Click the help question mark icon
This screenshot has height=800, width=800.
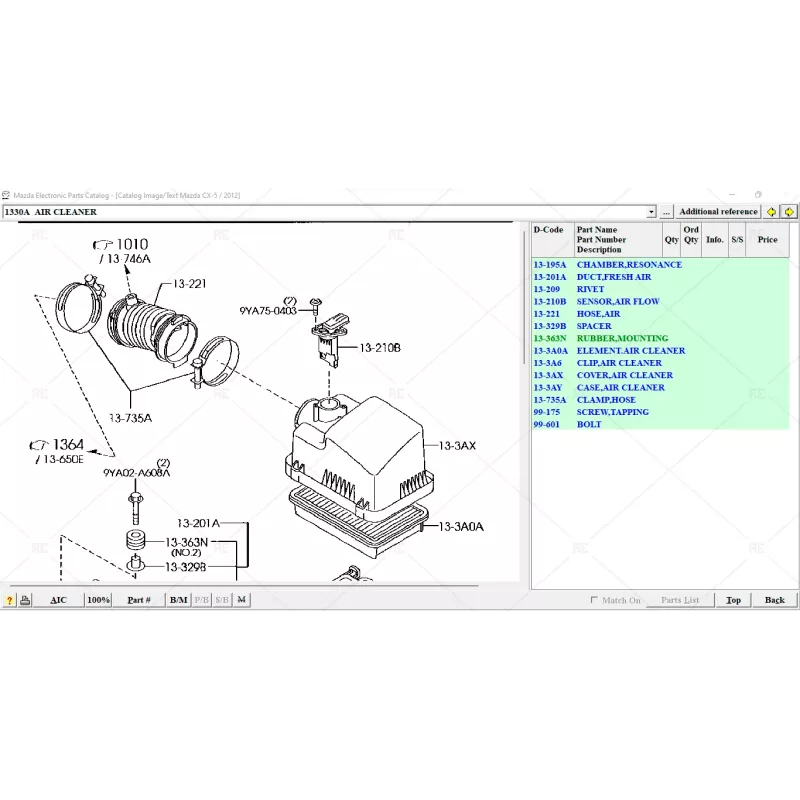[10, 599]
